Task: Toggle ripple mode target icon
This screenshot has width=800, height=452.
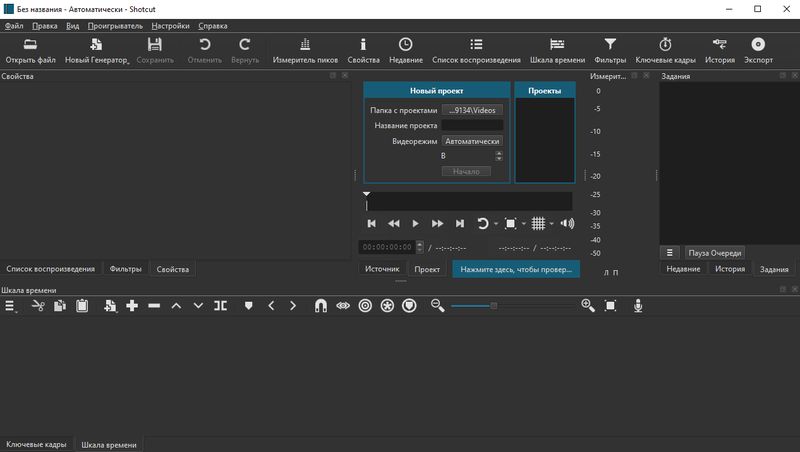Action: click(x=365, y=306)
